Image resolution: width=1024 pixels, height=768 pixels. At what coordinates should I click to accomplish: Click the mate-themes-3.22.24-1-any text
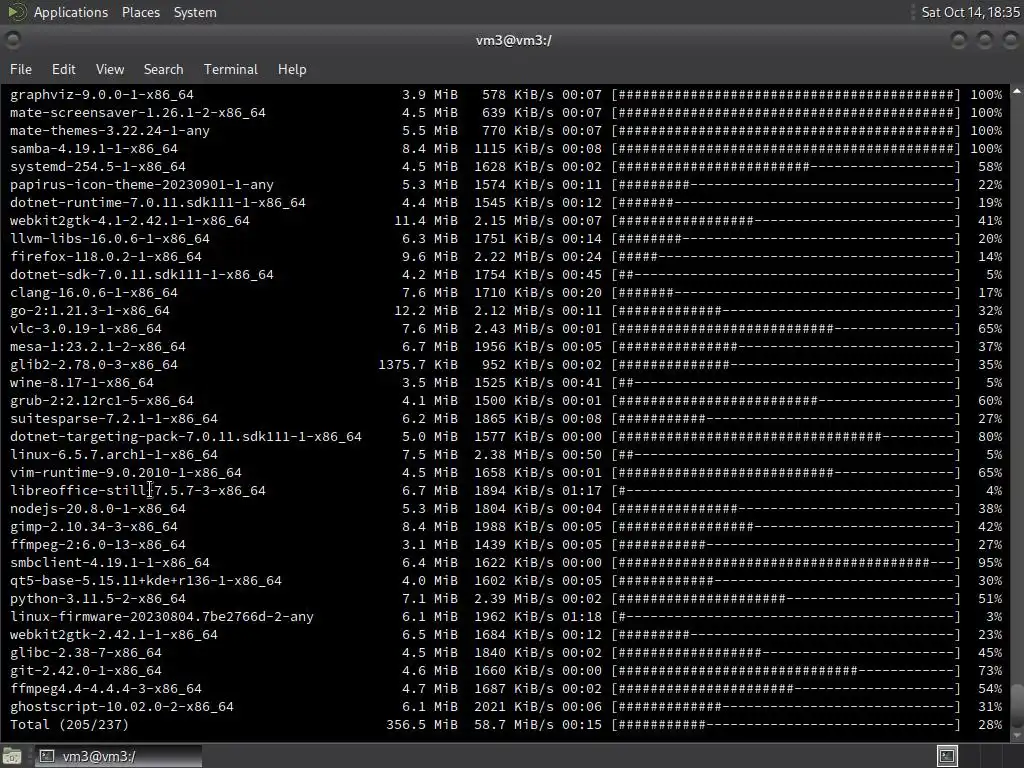click(x=110, y=131)
